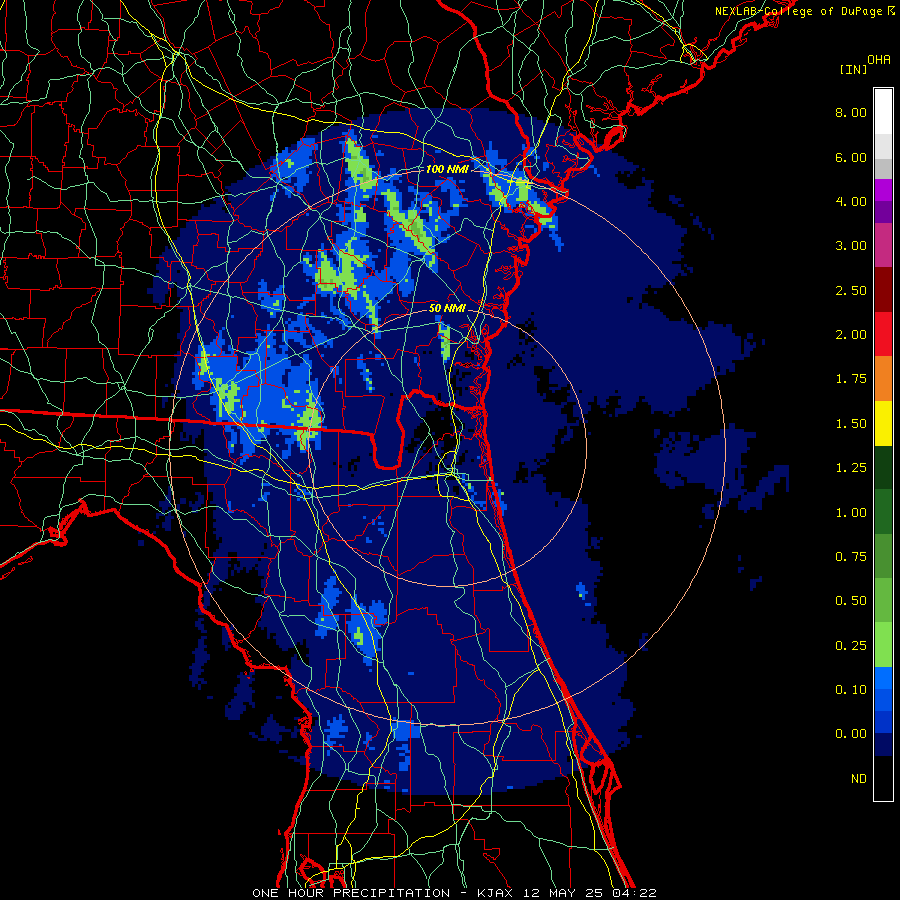
Task: Pick the white swatch at the legend top
Action: [883, 111]
